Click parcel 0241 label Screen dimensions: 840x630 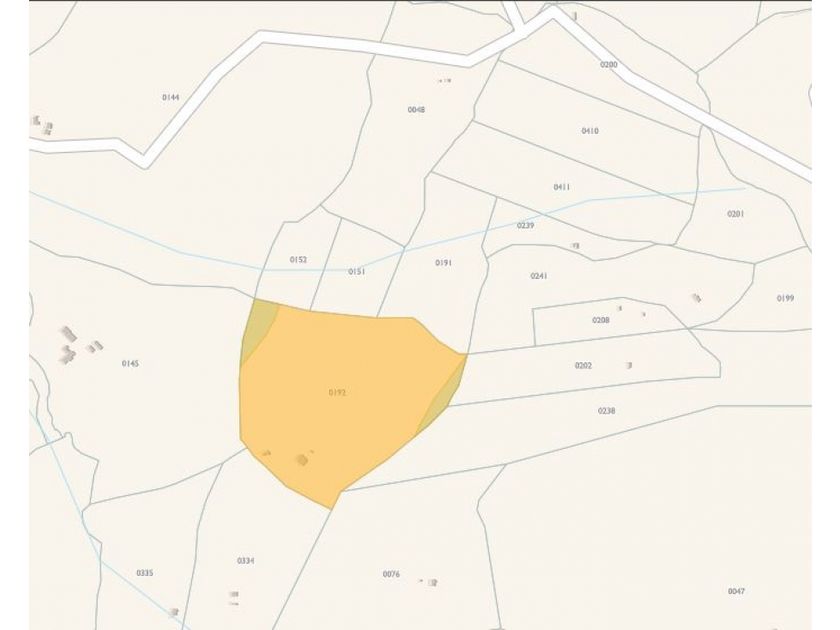539,276
